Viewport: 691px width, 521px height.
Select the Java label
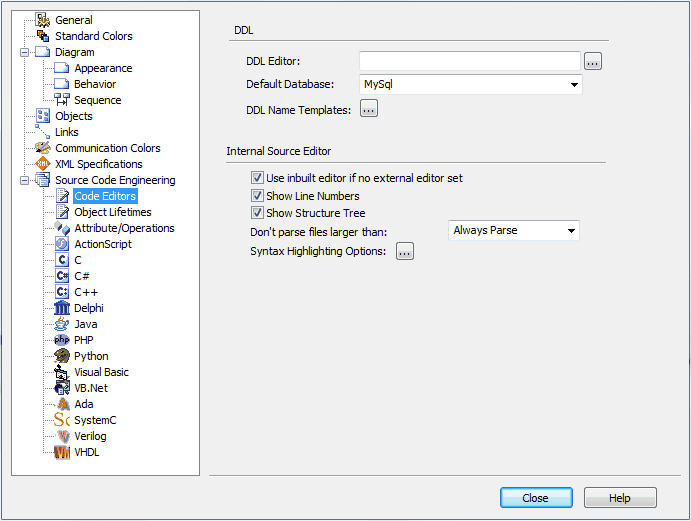tap(86, 324)
